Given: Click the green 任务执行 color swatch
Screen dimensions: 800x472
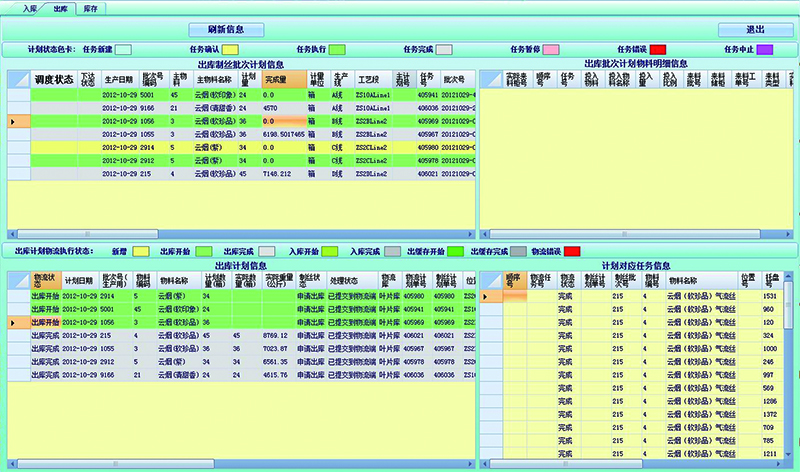Looking at the screenshot, I should [338, 48].
